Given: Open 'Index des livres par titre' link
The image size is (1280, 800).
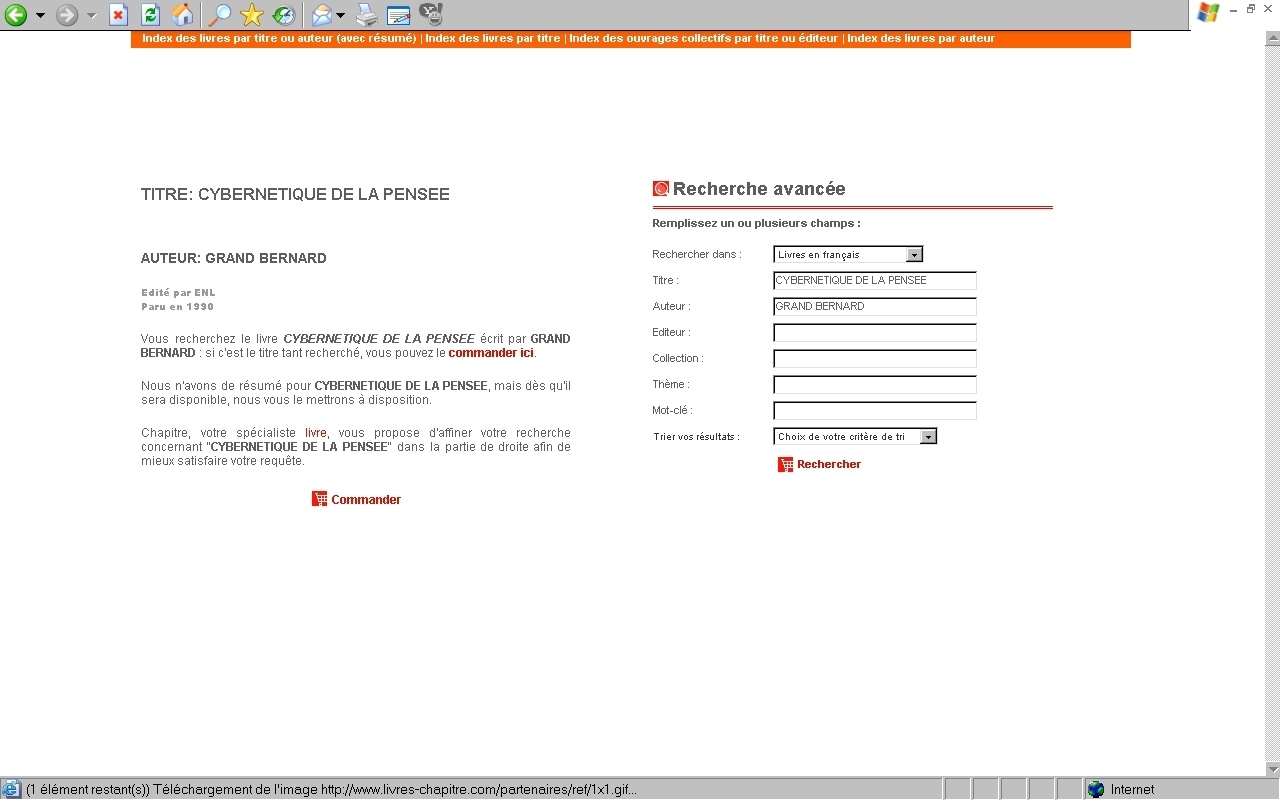Looking at the screenshot, I should (493, 39).
